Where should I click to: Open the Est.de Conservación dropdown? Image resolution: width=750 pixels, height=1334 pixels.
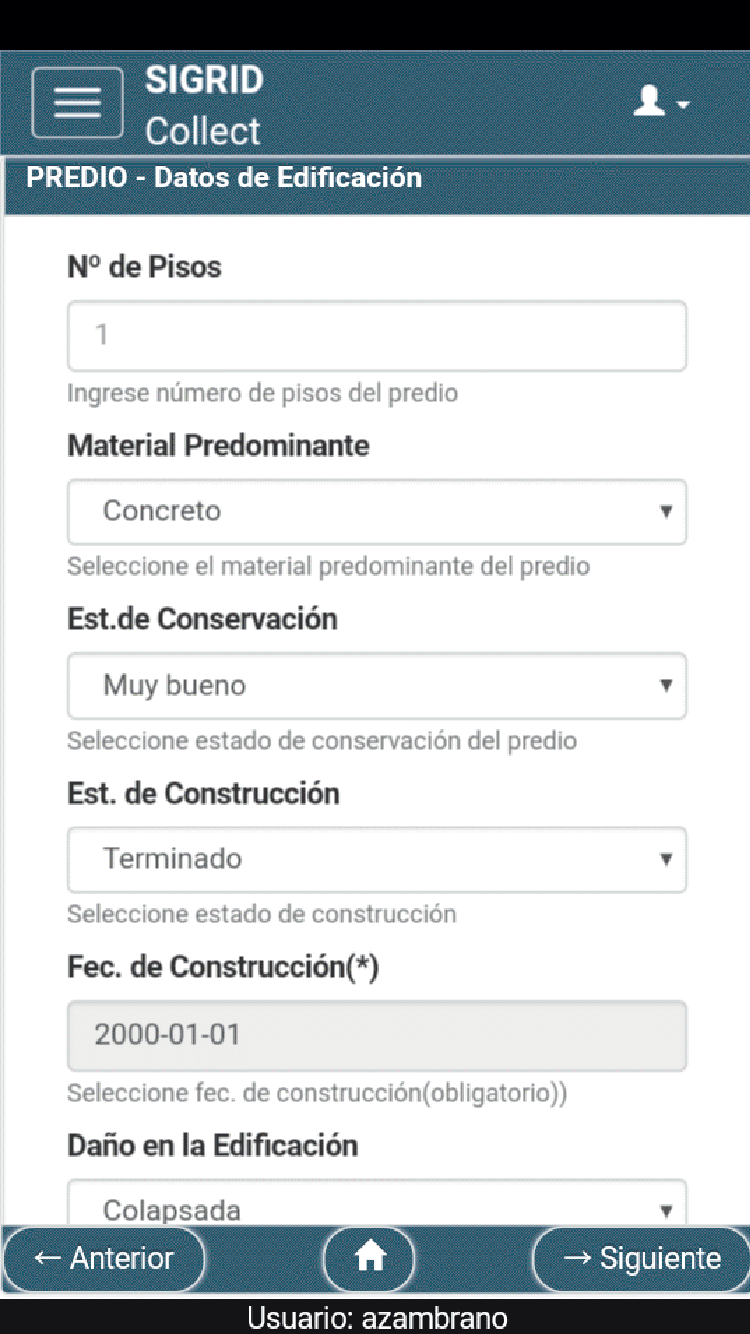[376, 686]
